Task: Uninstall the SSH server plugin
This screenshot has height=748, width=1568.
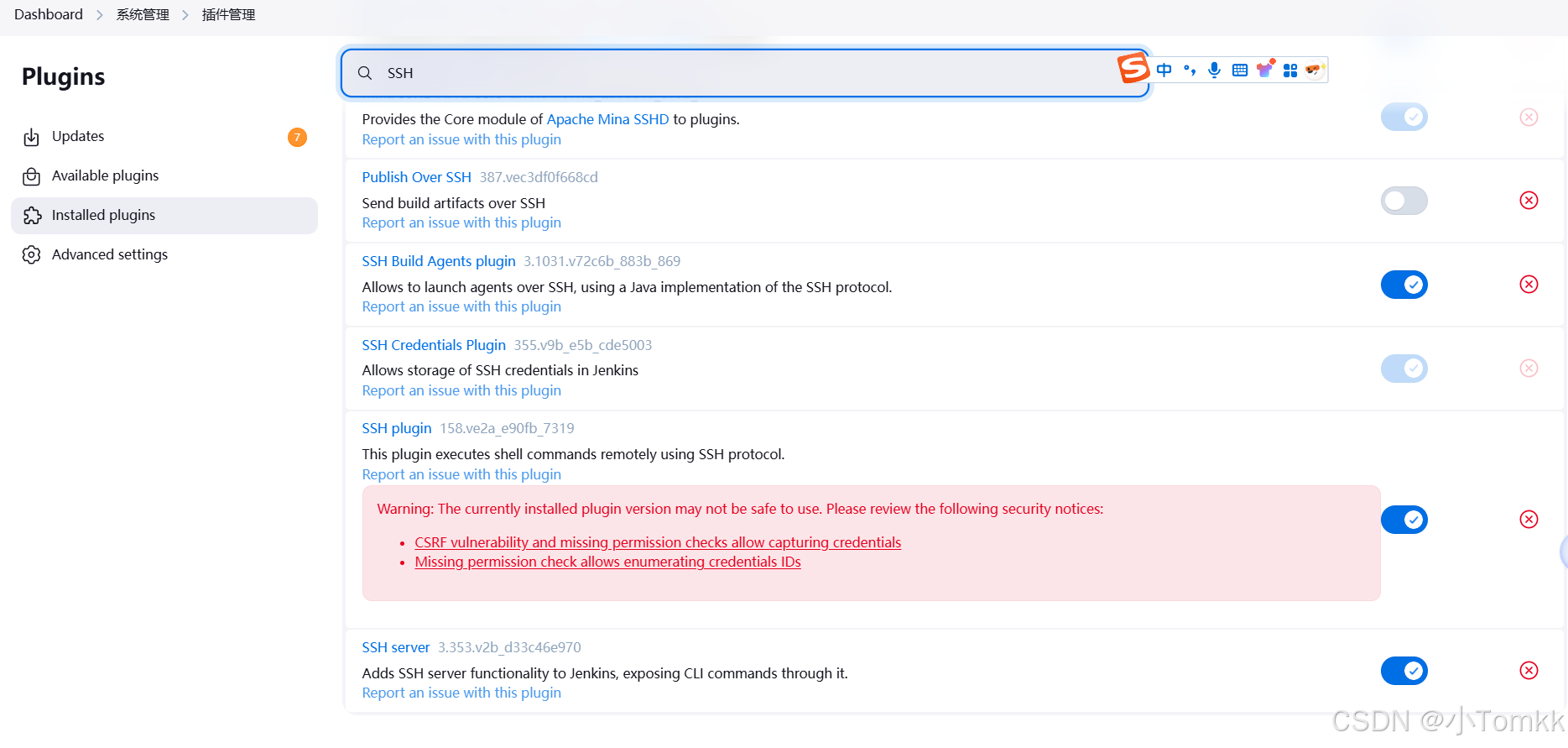Action: tap(1529, 671)
